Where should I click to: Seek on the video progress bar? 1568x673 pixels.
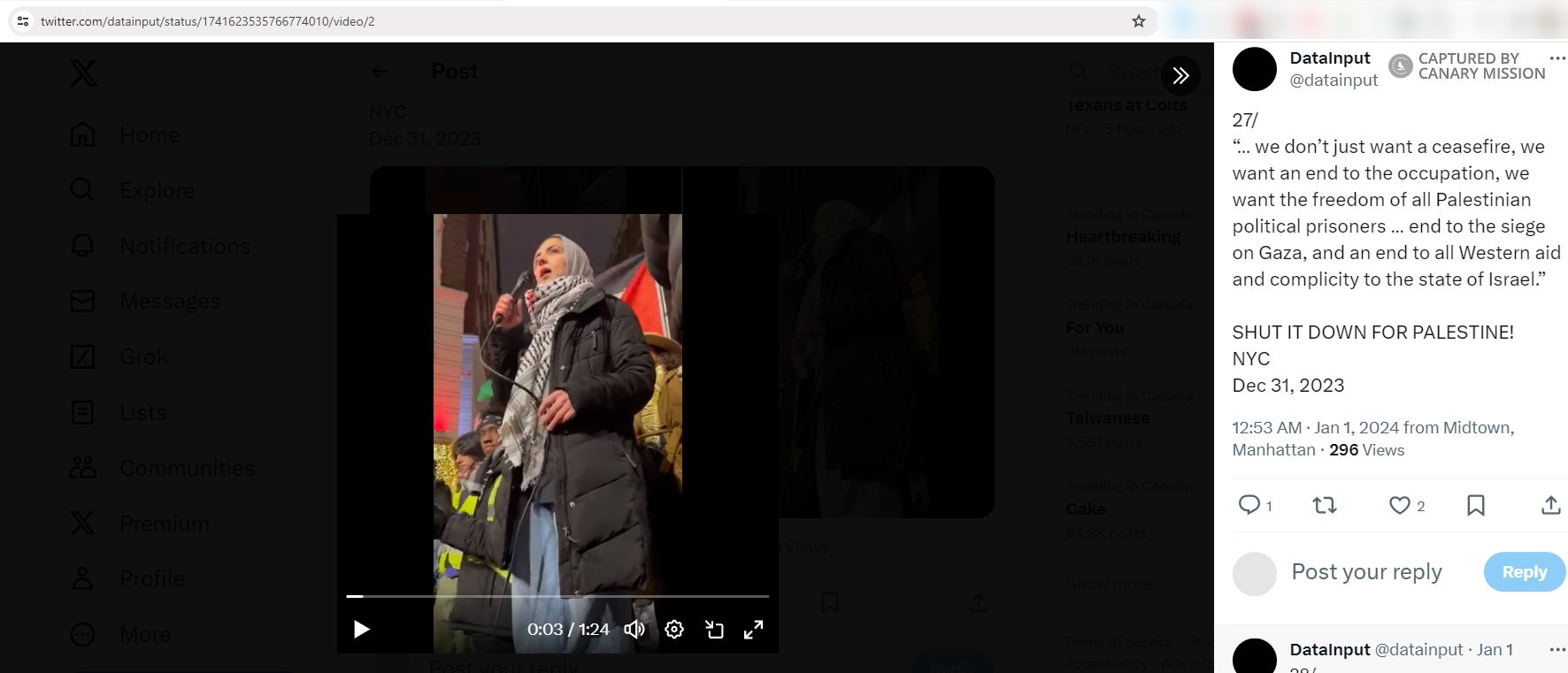[x=557, y=597]
